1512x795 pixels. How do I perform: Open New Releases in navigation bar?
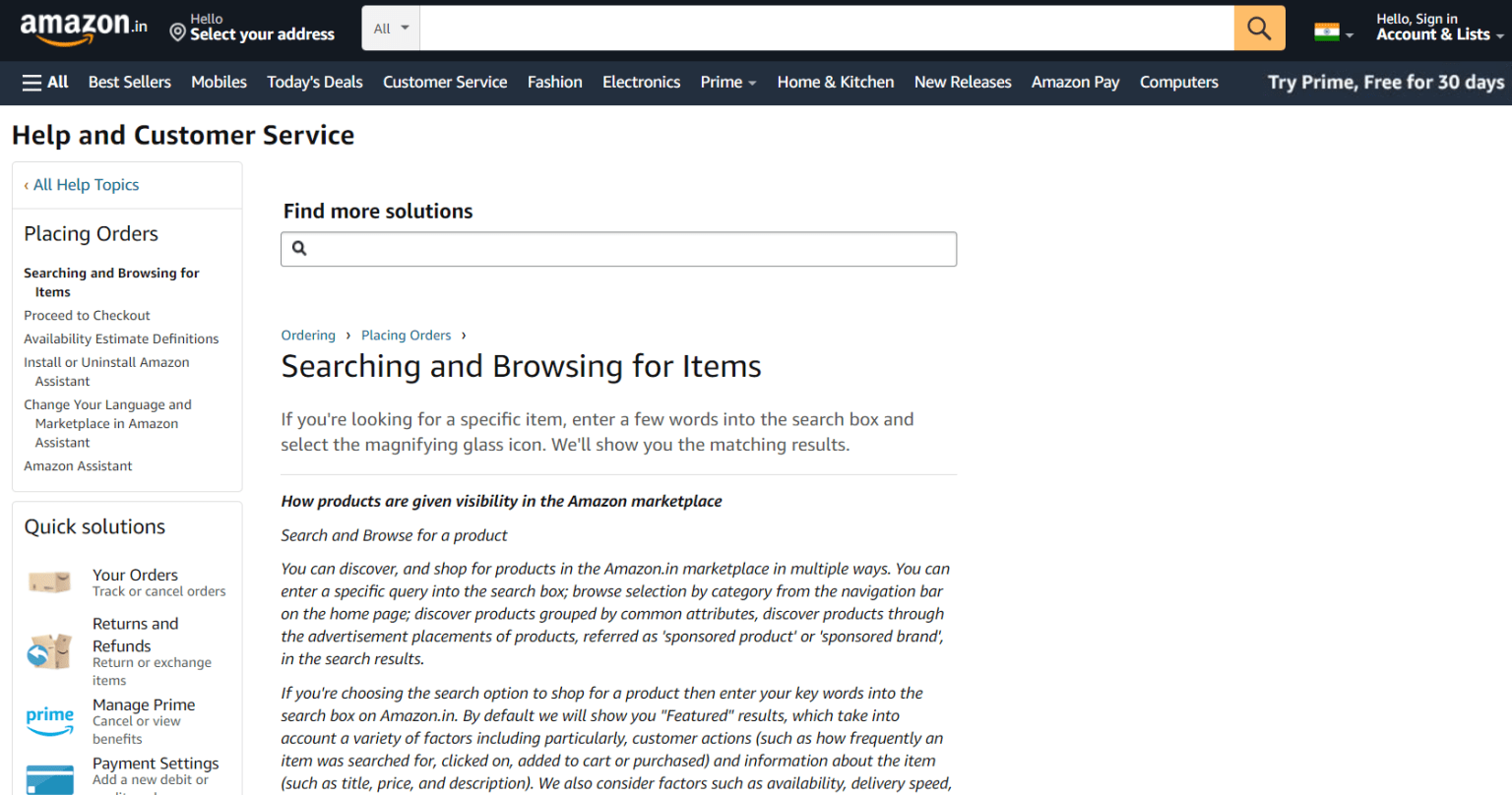(963, 83)
